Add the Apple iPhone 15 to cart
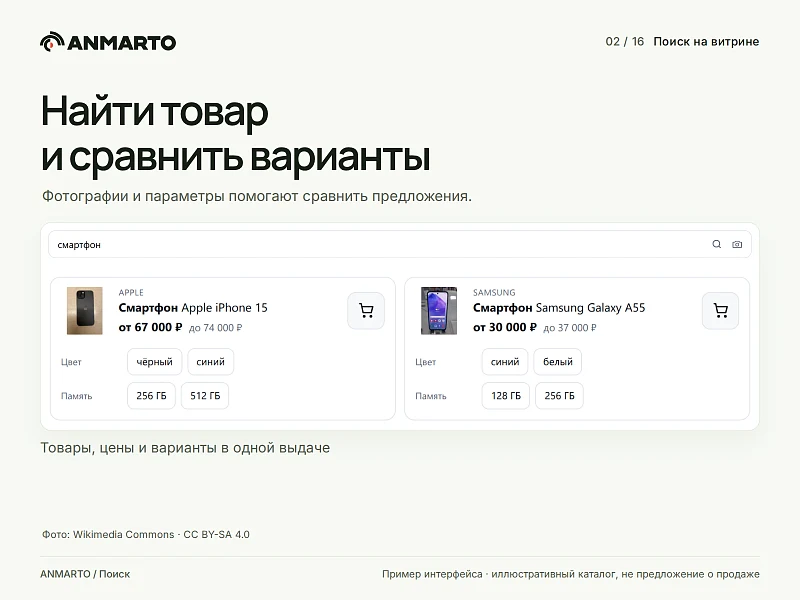Viewport: 800px width, 600px height. tap(366, 311)
